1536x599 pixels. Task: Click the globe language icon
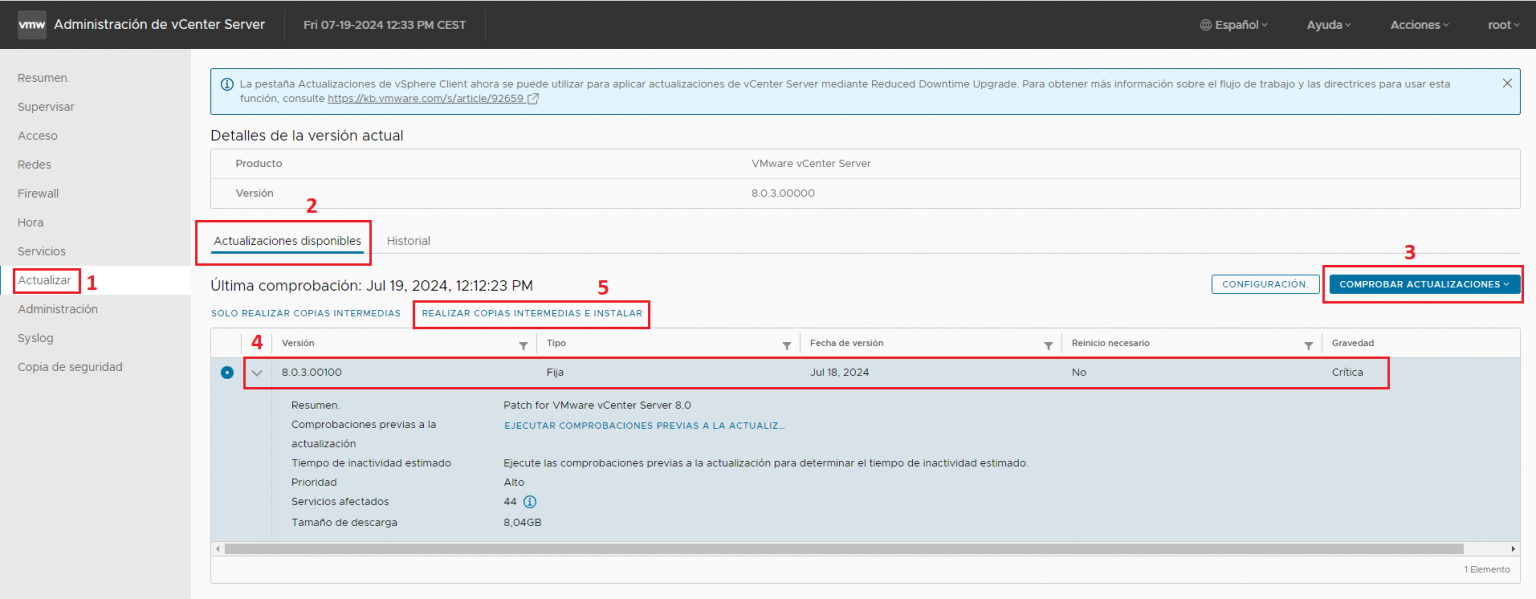(1206, 25)
